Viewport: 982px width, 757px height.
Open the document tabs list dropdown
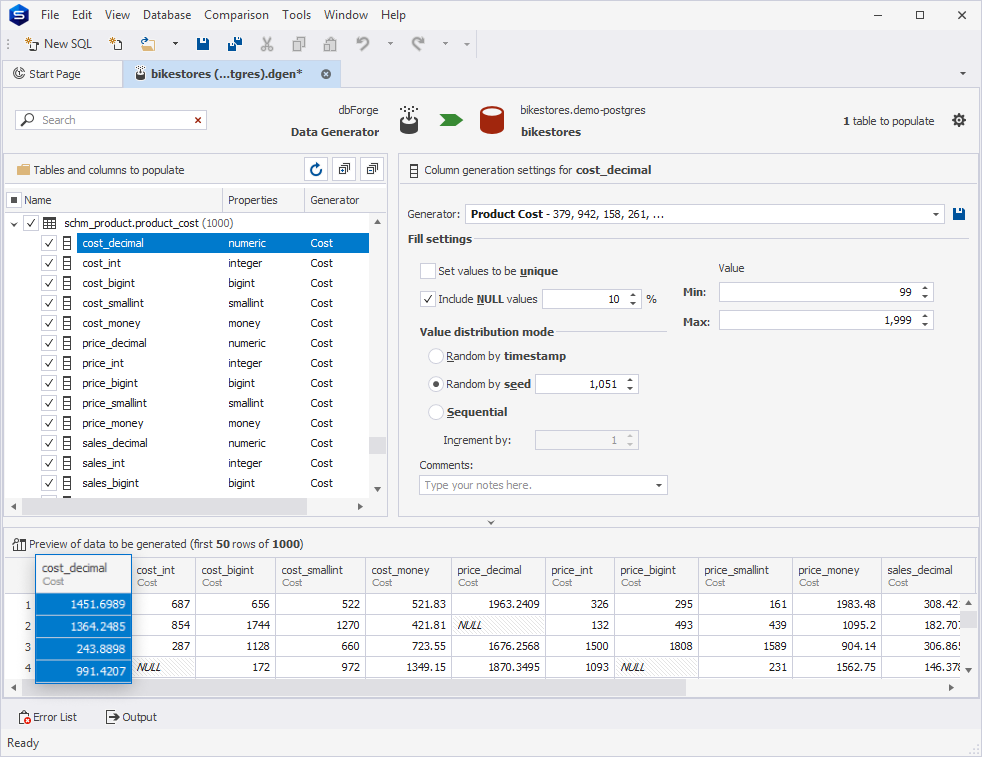click(x=963, y=74)
